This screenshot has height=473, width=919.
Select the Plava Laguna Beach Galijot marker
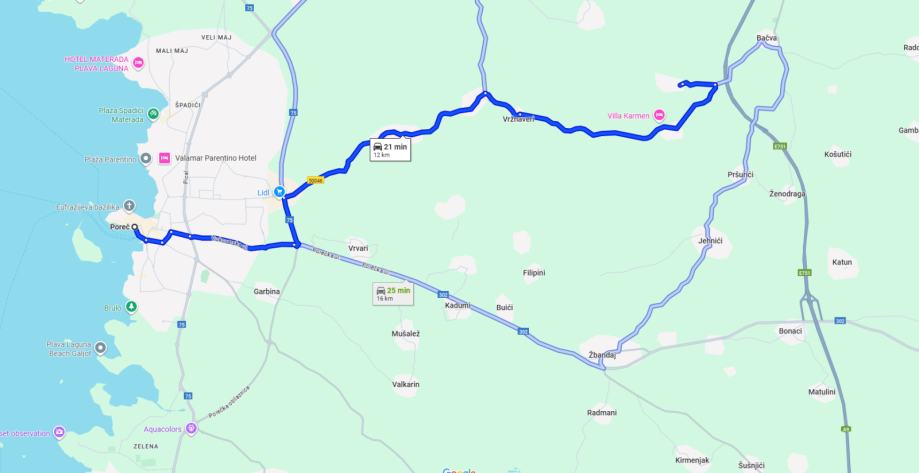[x=101, y=349]
